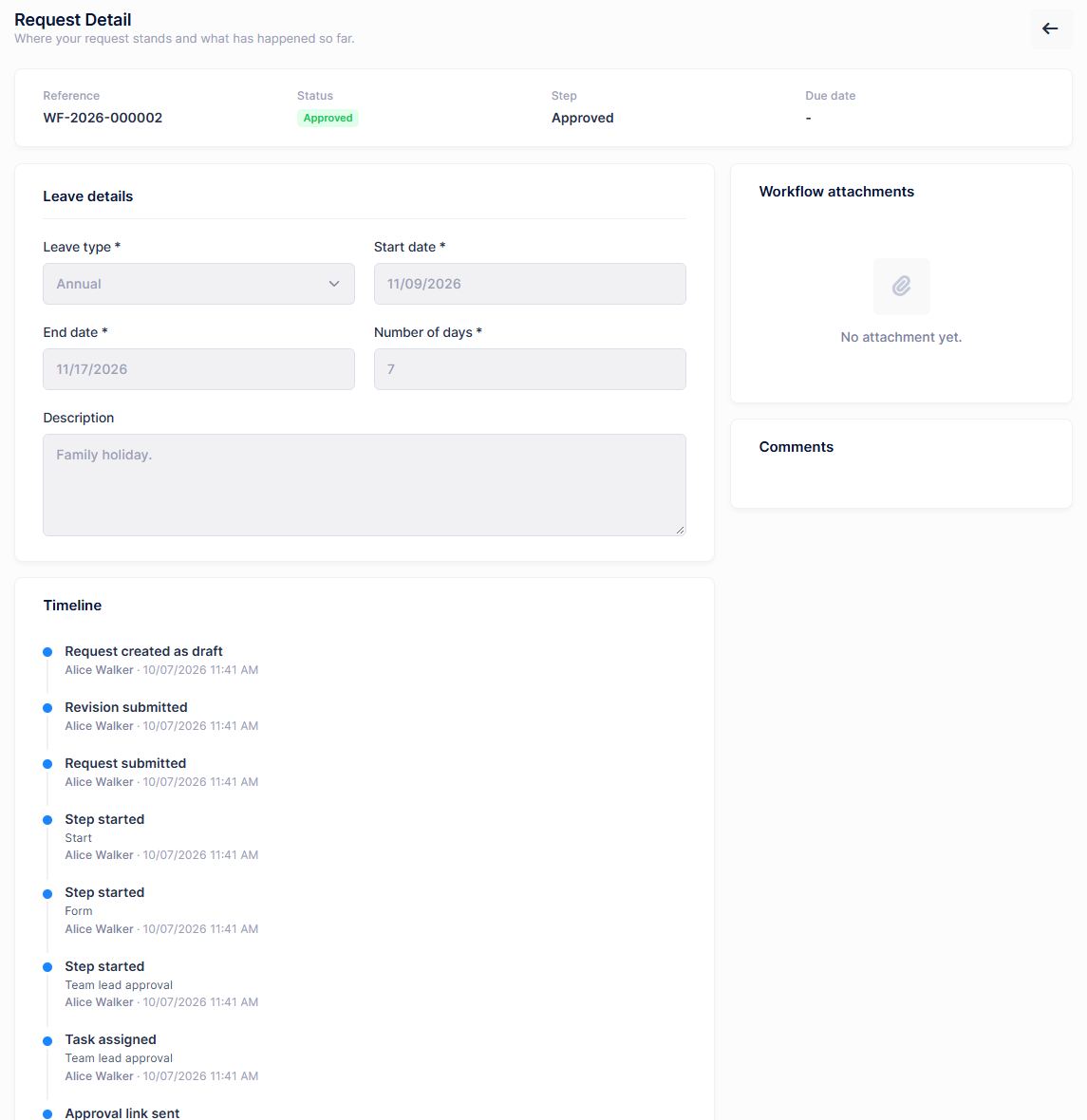Click the End date field 11/17/2026

coord(198,369)
